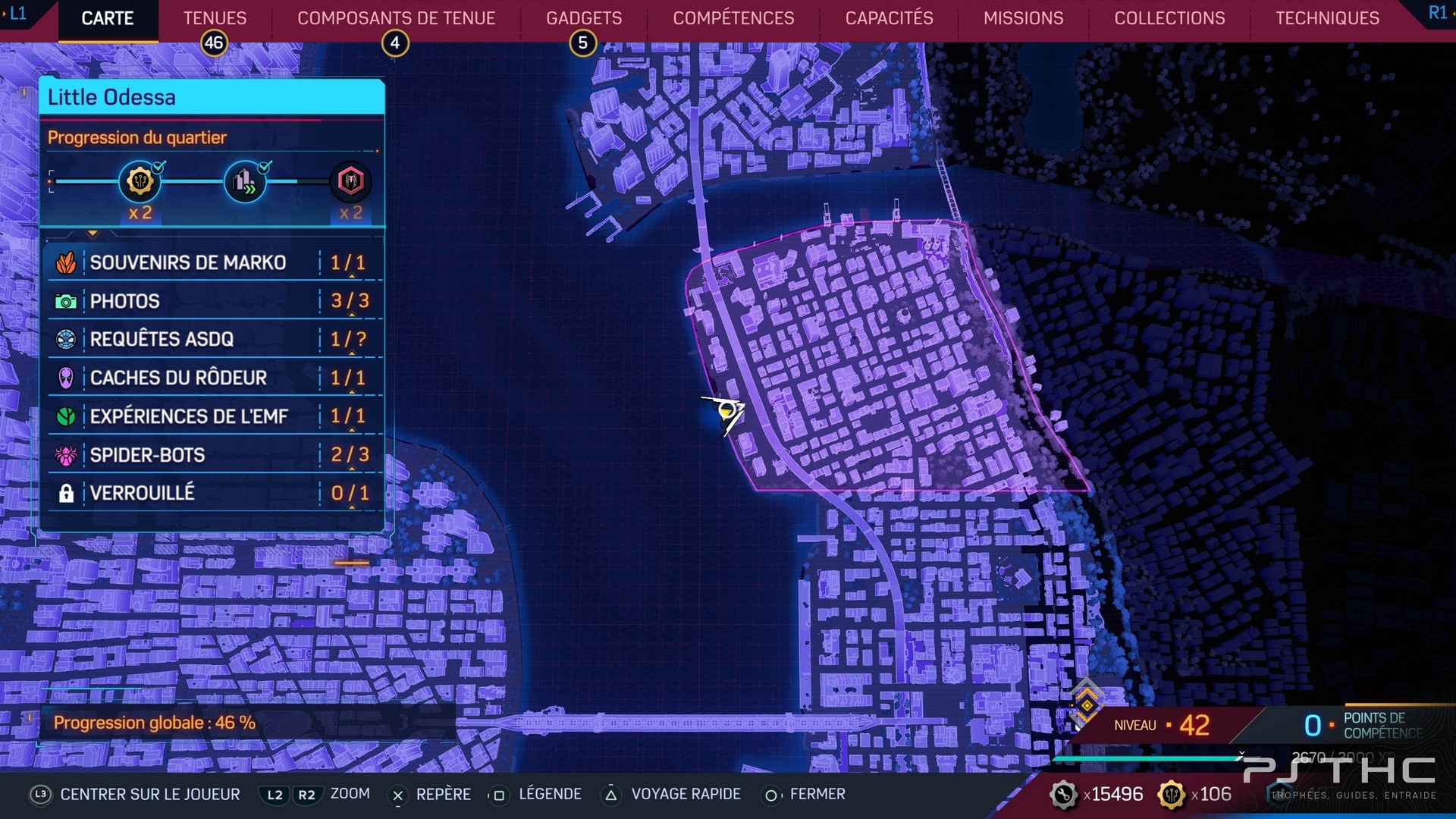Screen dimensions: 1456x819
Task: Click the tech parts x15496 icon
Action: [1063, 795]
